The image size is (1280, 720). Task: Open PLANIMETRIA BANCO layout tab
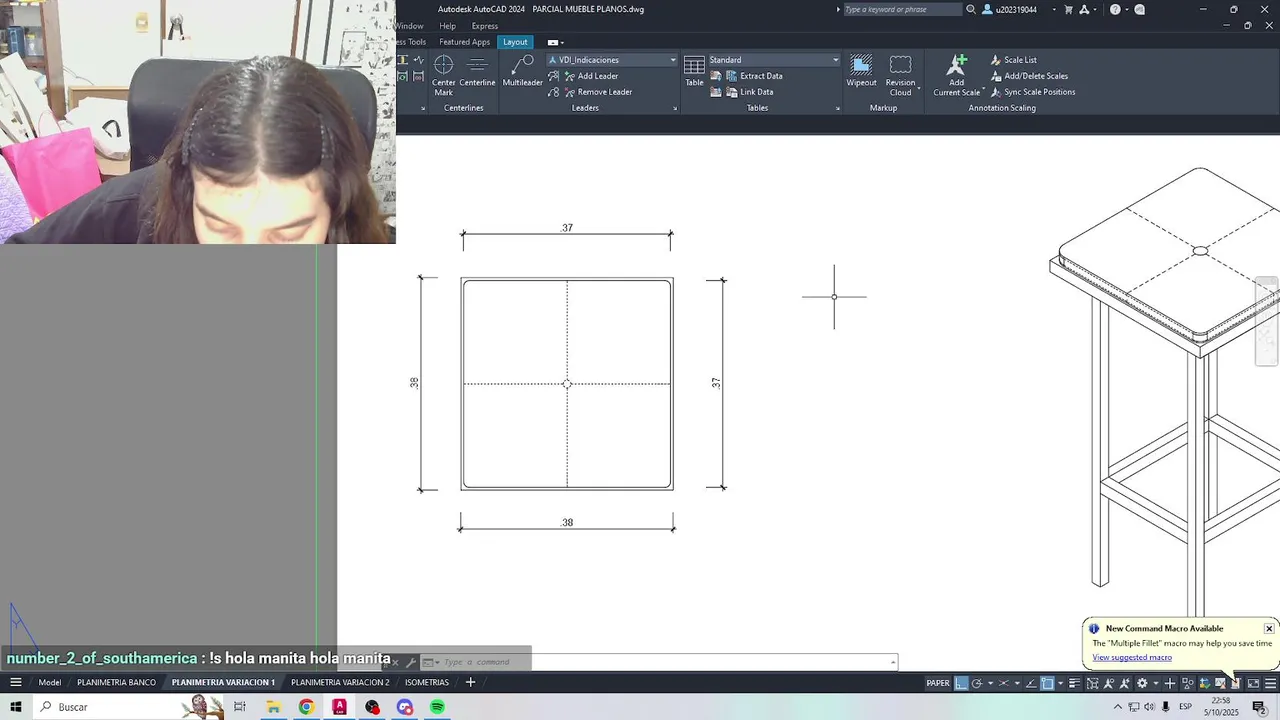coord(116,682)
